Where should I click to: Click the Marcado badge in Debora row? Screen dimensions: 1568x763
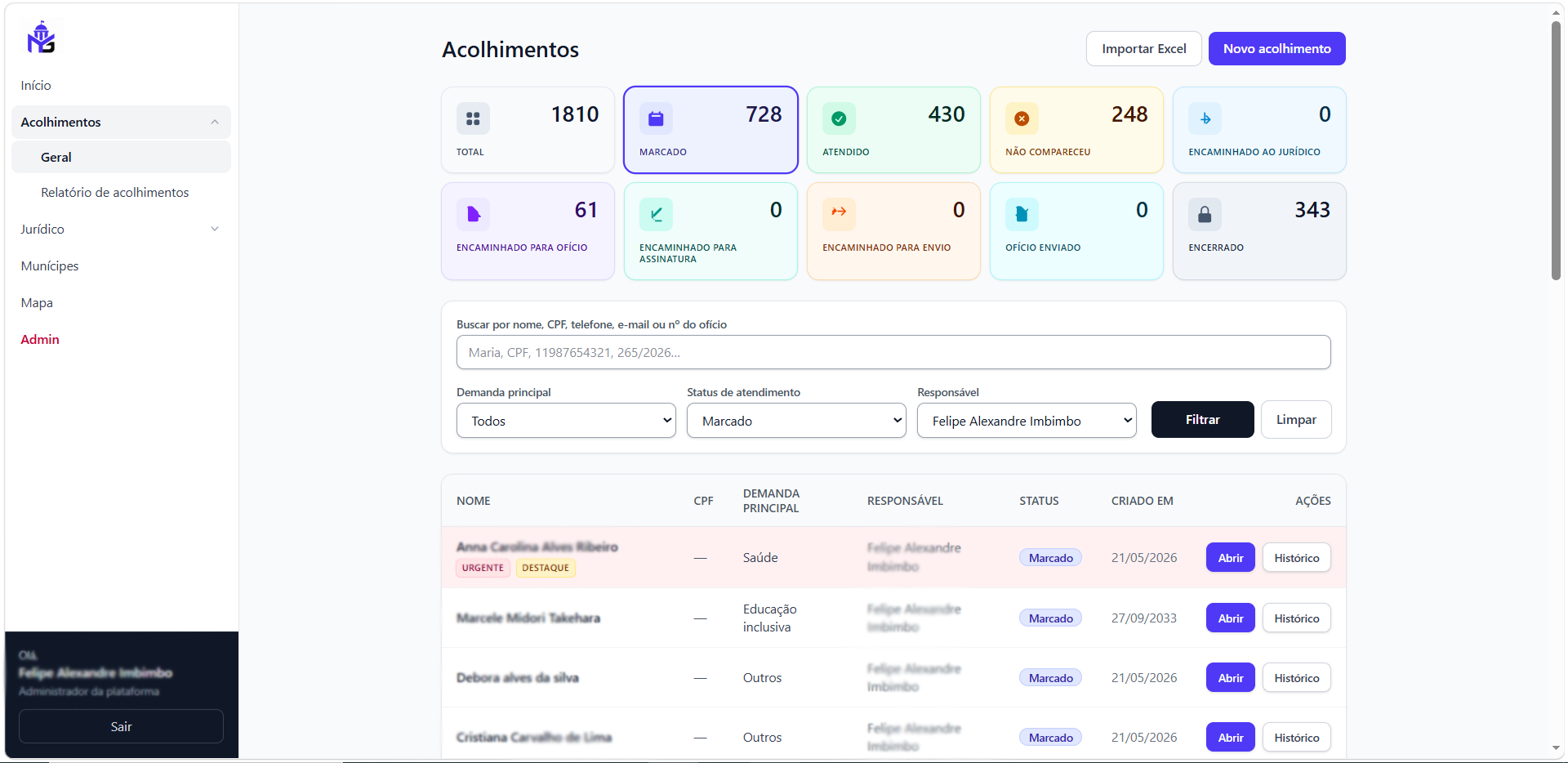(1050, 678)
